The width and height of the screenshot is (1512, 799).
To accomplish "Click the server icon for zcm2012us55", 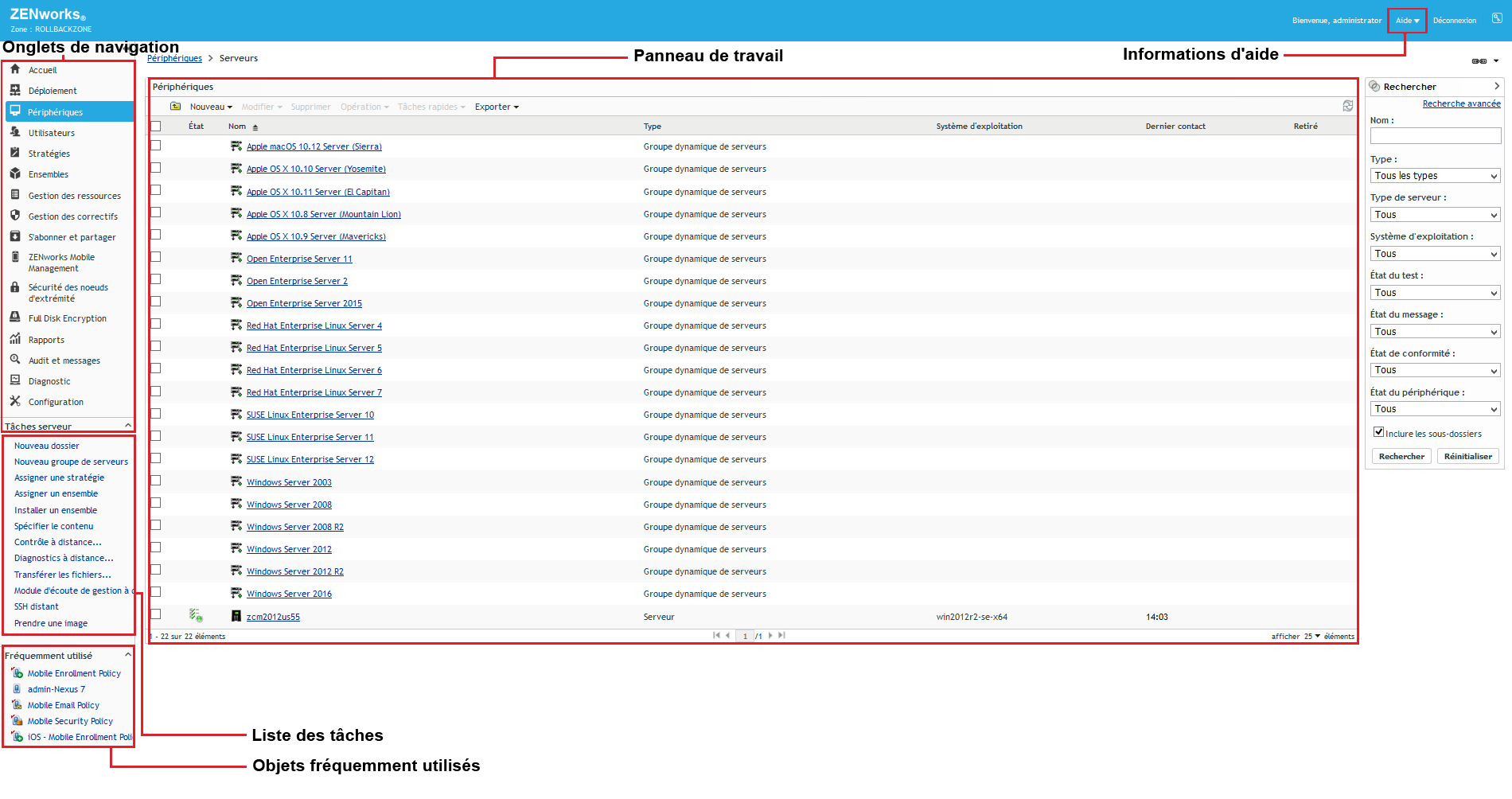I will point(236,616).
